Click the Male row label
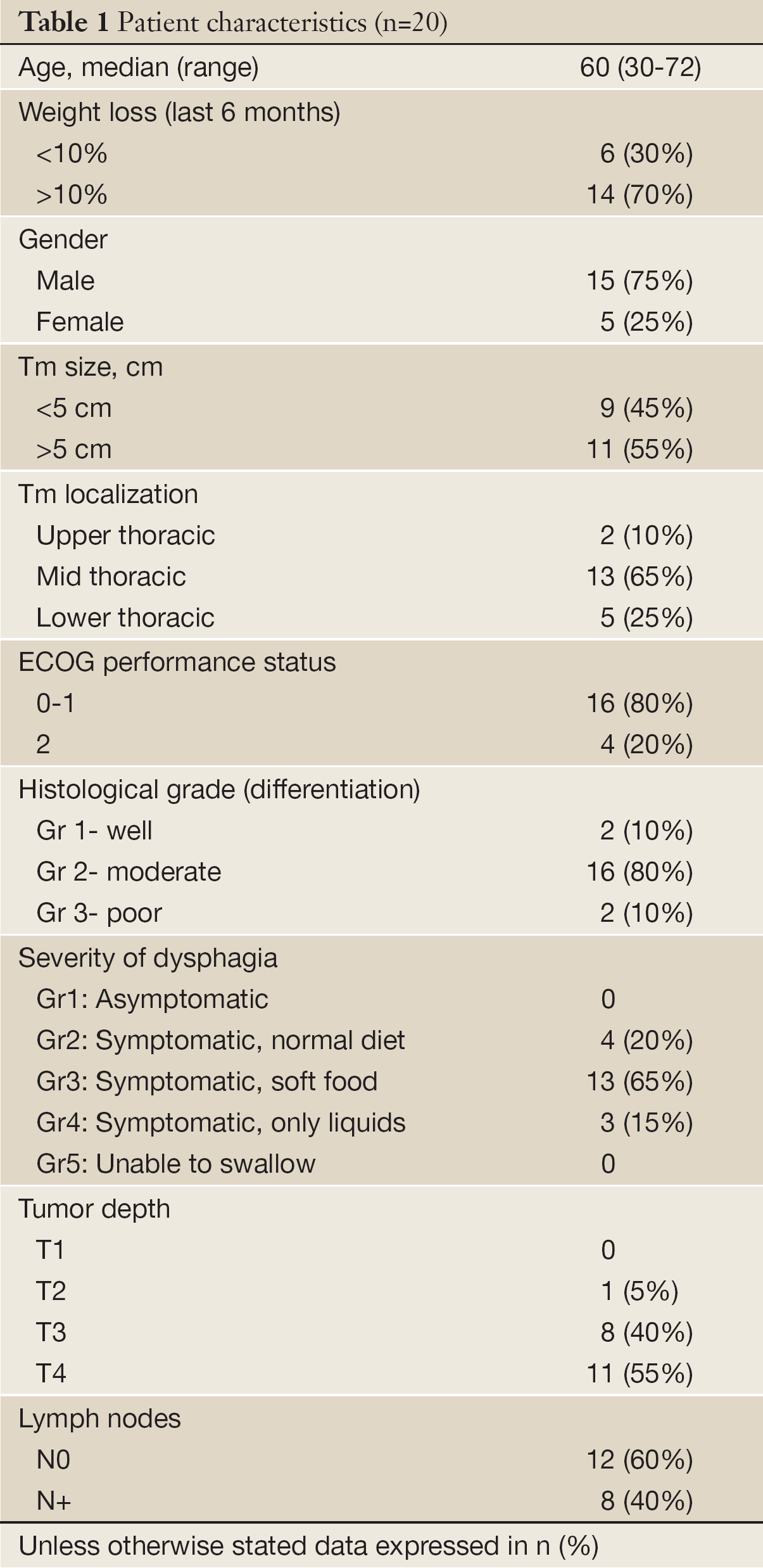This screenshot has width=763, height=1568. tap(66, 281)
